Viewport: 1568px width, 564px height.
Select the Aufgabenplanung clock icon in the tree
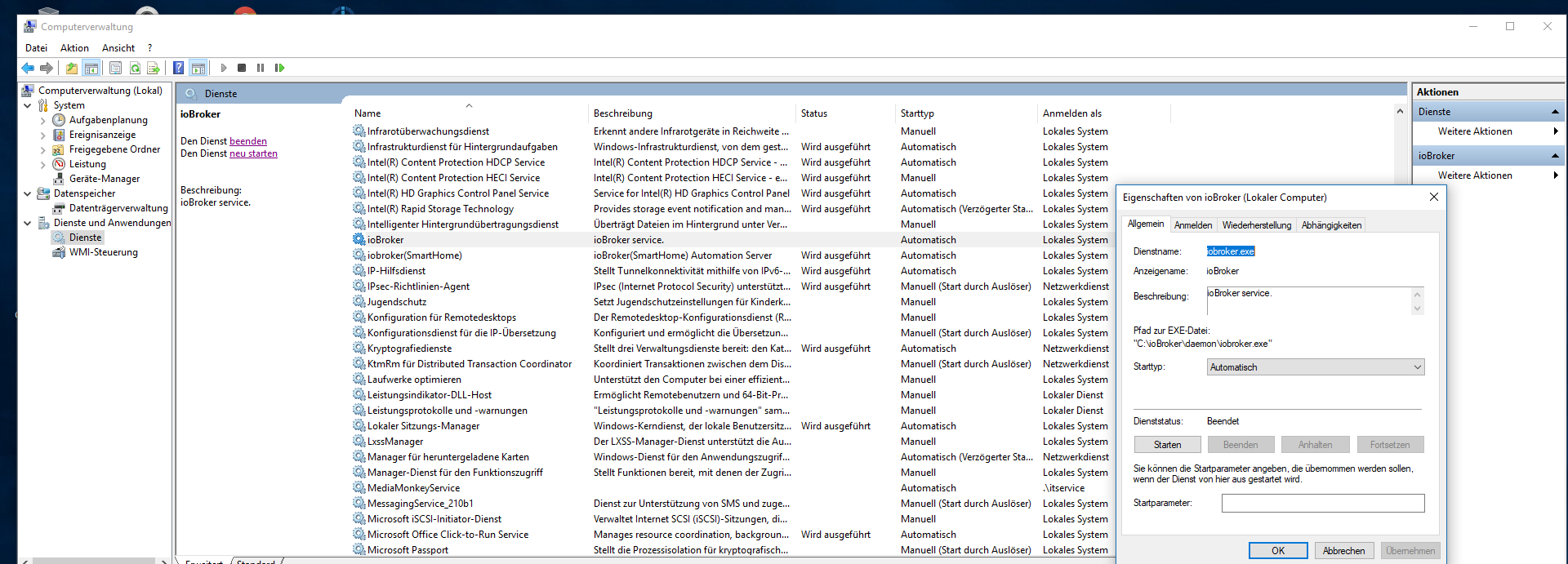pos(59,120)
